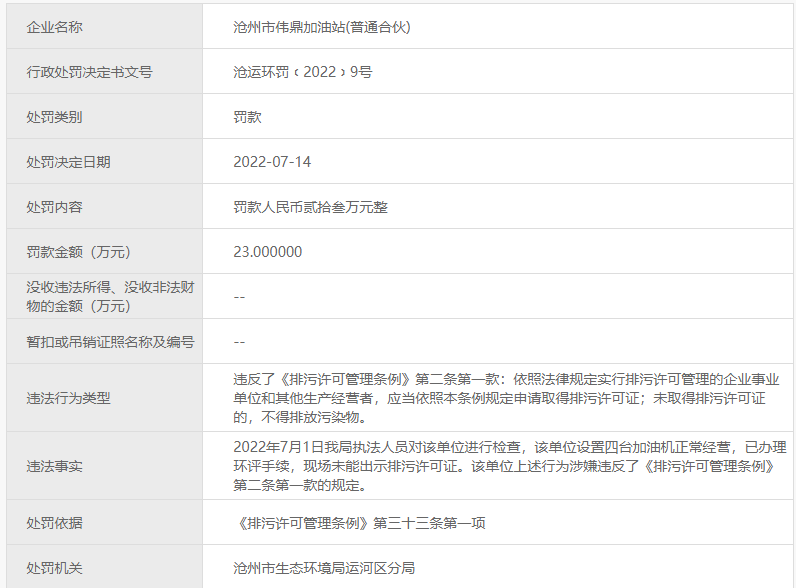Click the label '行政处罚决定书文号'
This screenshot has height=588, width=796.
coord(89,72)
